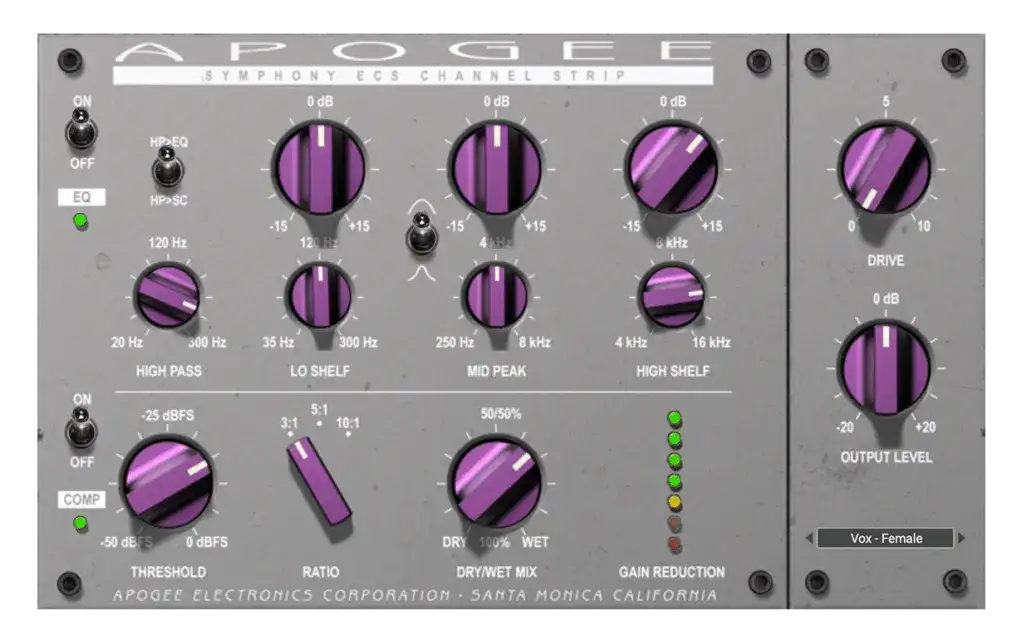This screenshot has width=1019, height=644.
Task: Click the MID PEAK label
Action: coord(497,371)
